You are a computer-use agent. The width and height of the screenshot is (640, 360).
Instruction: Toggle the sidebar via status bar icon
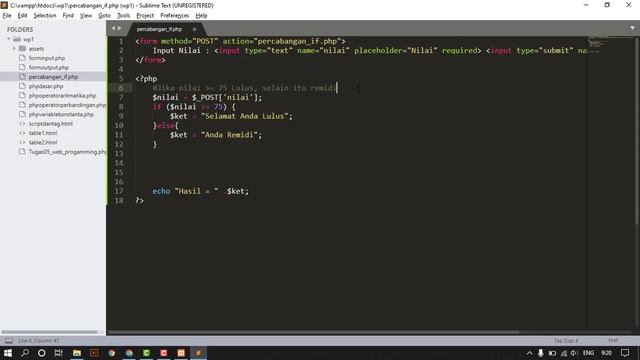pyautogui.click(x=9, y=340)
